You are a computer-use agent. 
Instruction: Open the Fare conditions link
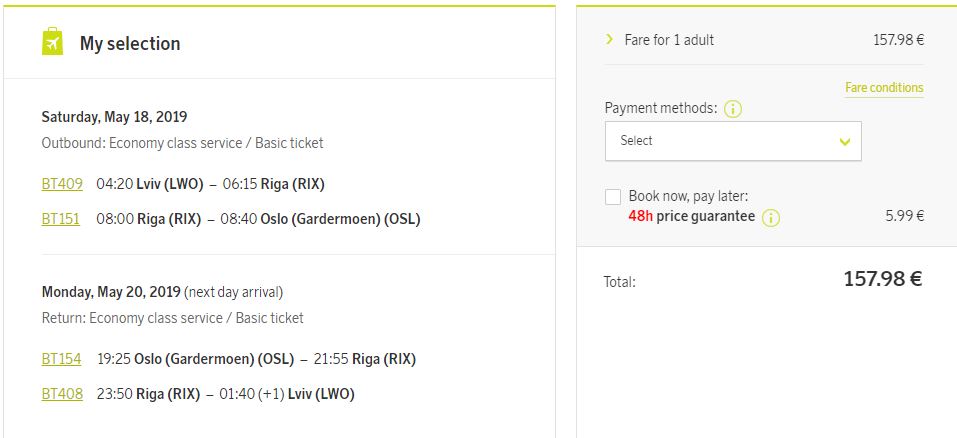pyautogui.click(x=884, y=88)
